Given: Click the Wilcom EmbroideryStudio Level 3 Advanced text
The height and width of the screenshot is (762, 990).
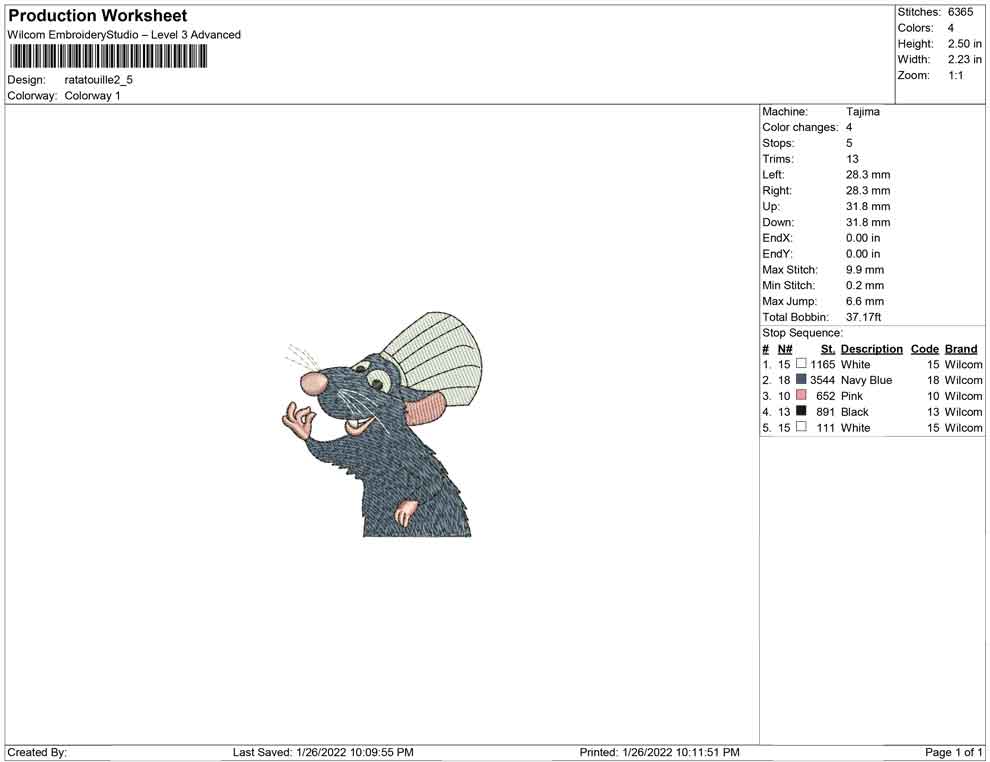Looking at the screenshot, I should click(x=124, y=35).
